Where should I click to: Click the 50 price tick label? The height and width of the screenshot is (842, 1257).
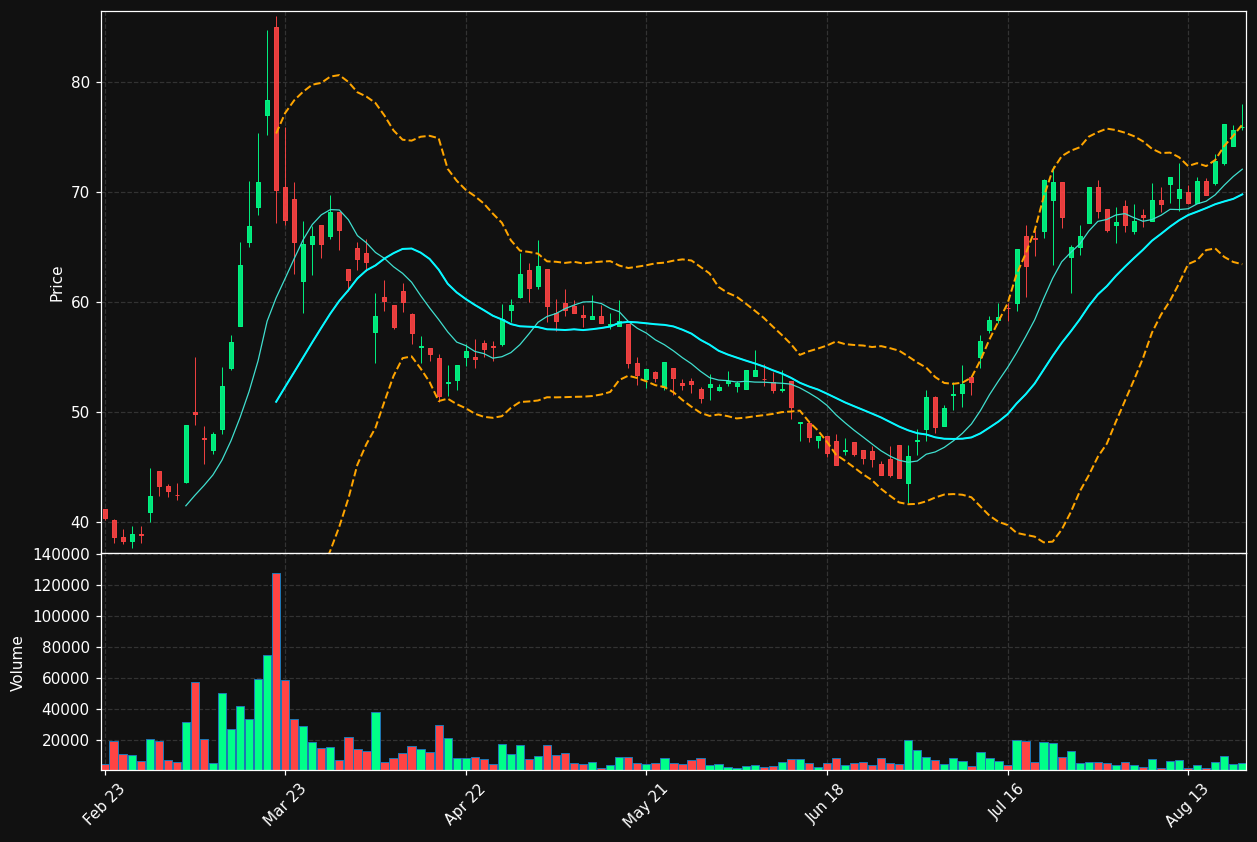coord(80,412)
